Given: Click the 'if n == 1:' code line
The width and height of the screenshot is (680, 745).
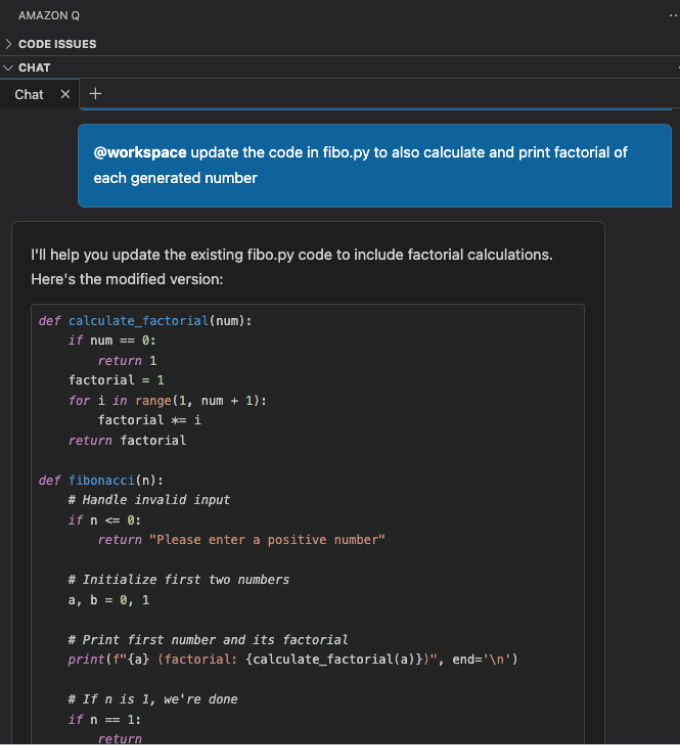Looking at the screenshot, I should pyautogui.click(x=105, y=720).
